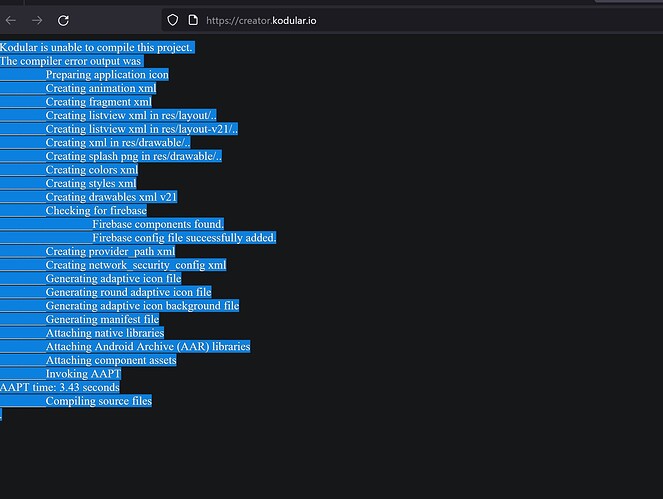Click 'The compiler error output was'
Viewport: 663px width, 499px height.
(71, 61)
